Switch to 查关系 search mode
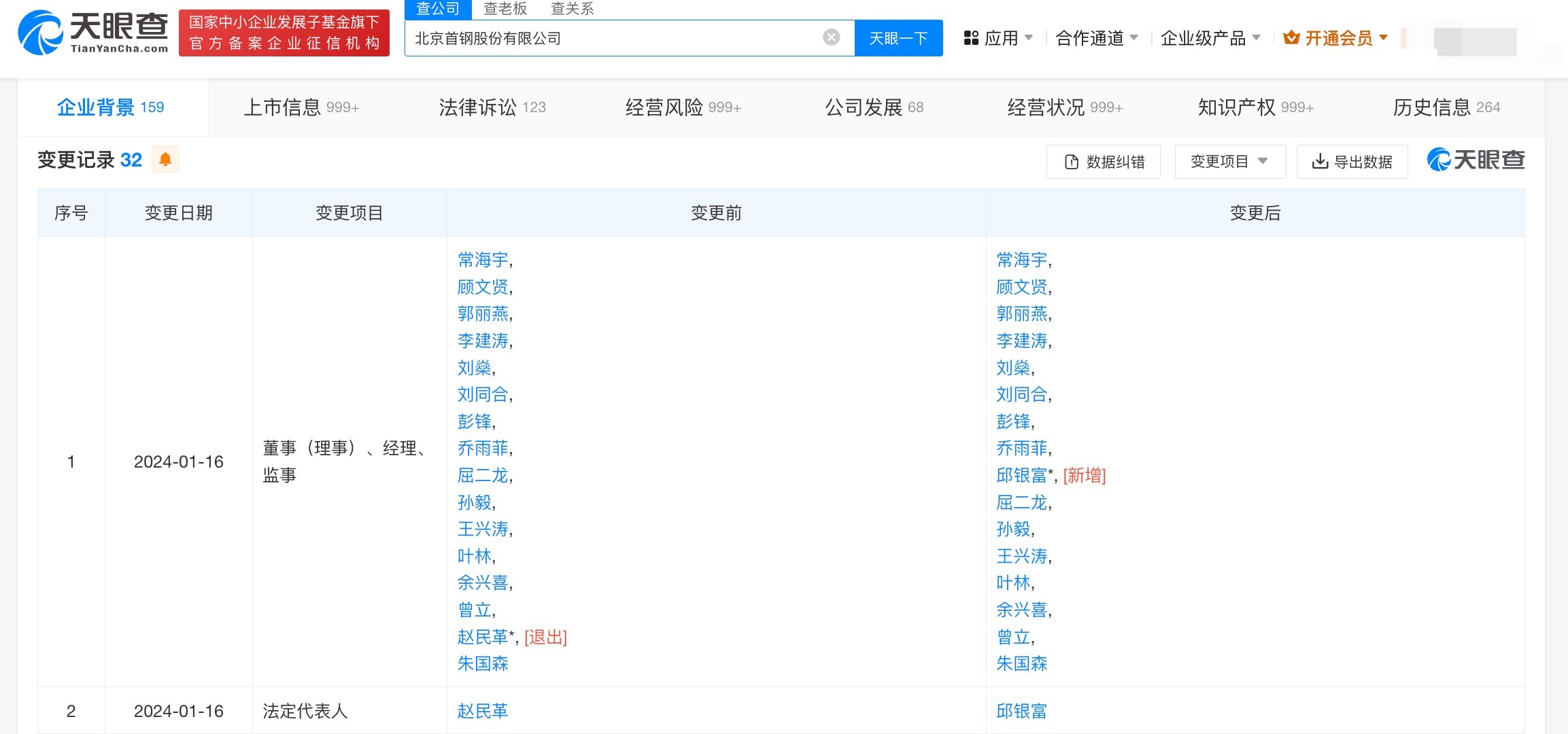 572,9
